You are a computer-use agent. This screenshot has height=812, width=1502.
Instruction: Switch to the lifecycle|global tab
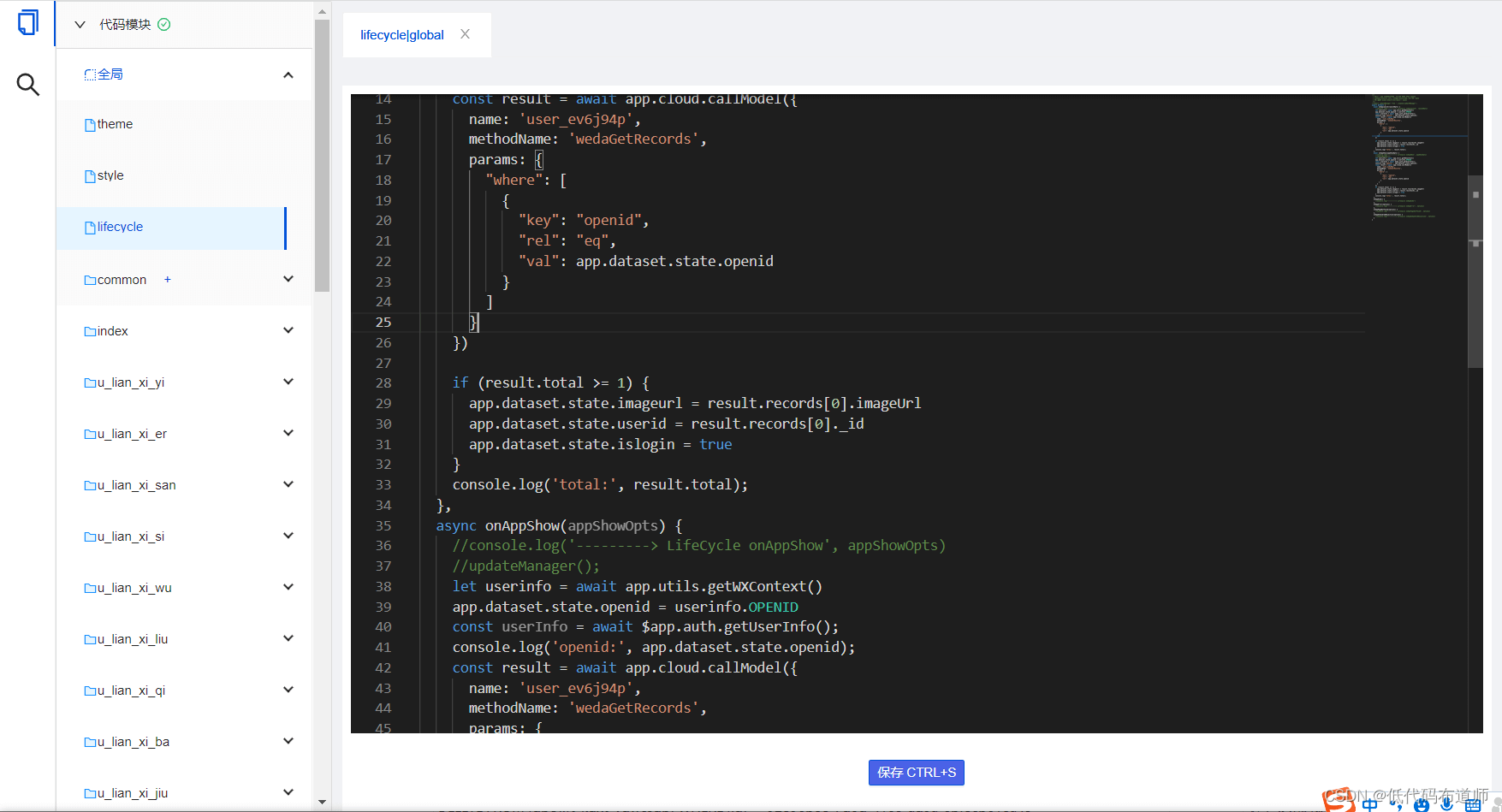401,35
